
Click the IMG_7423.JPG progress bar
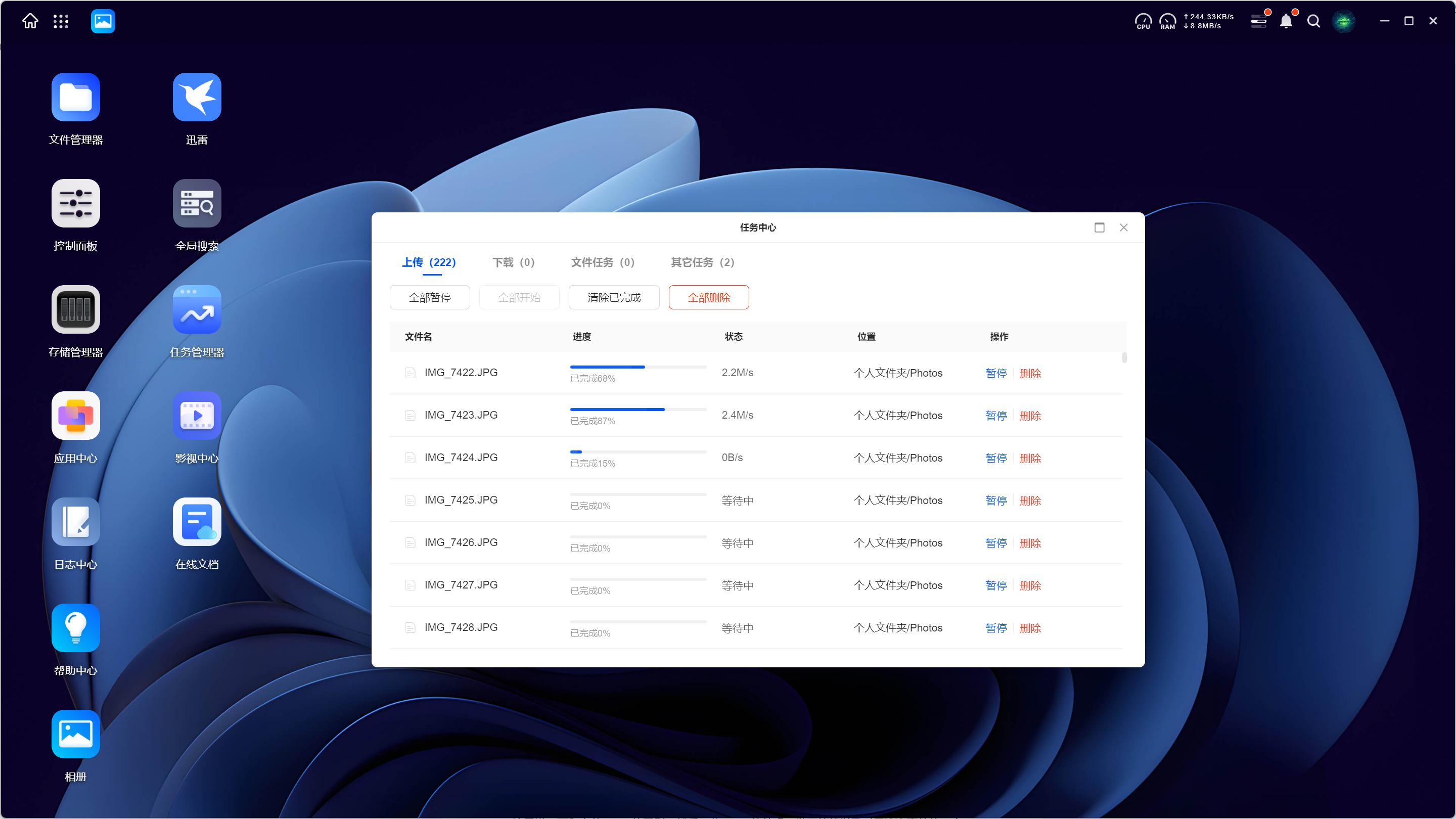[638, 409]
